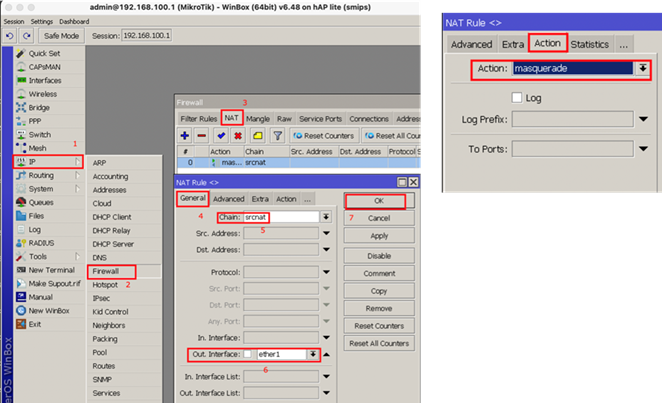Click the Session address field

[x=147, y=35]
